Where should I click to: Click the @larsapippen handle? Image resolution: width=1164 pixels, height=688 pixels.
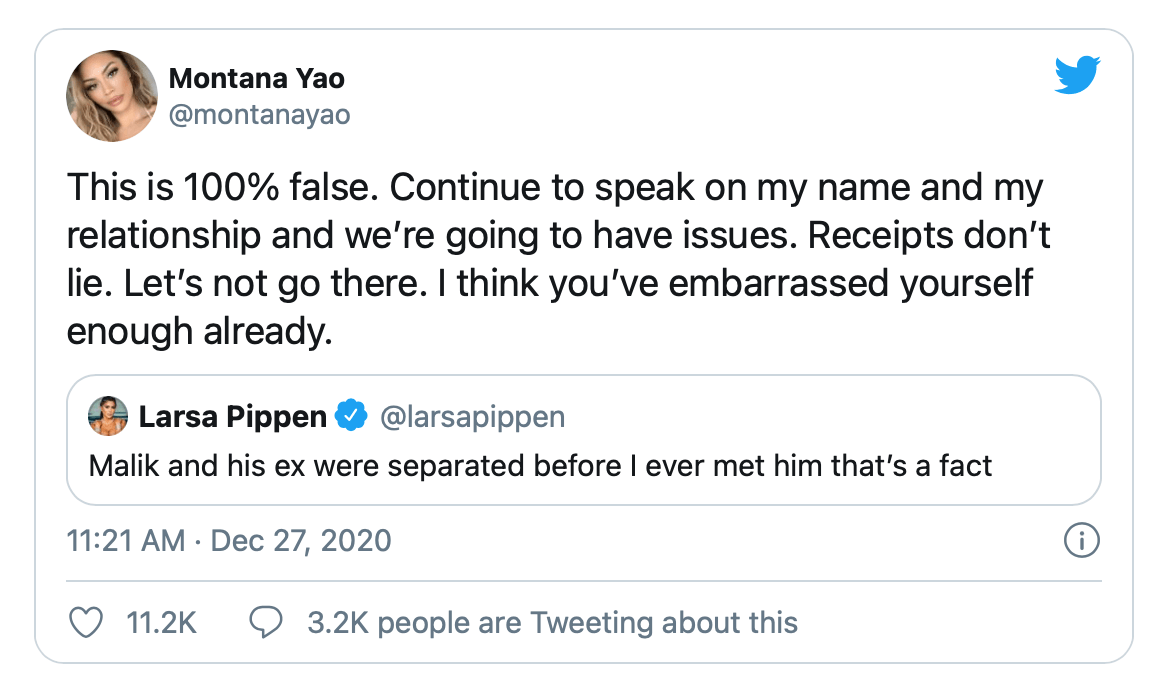point(472,416)
